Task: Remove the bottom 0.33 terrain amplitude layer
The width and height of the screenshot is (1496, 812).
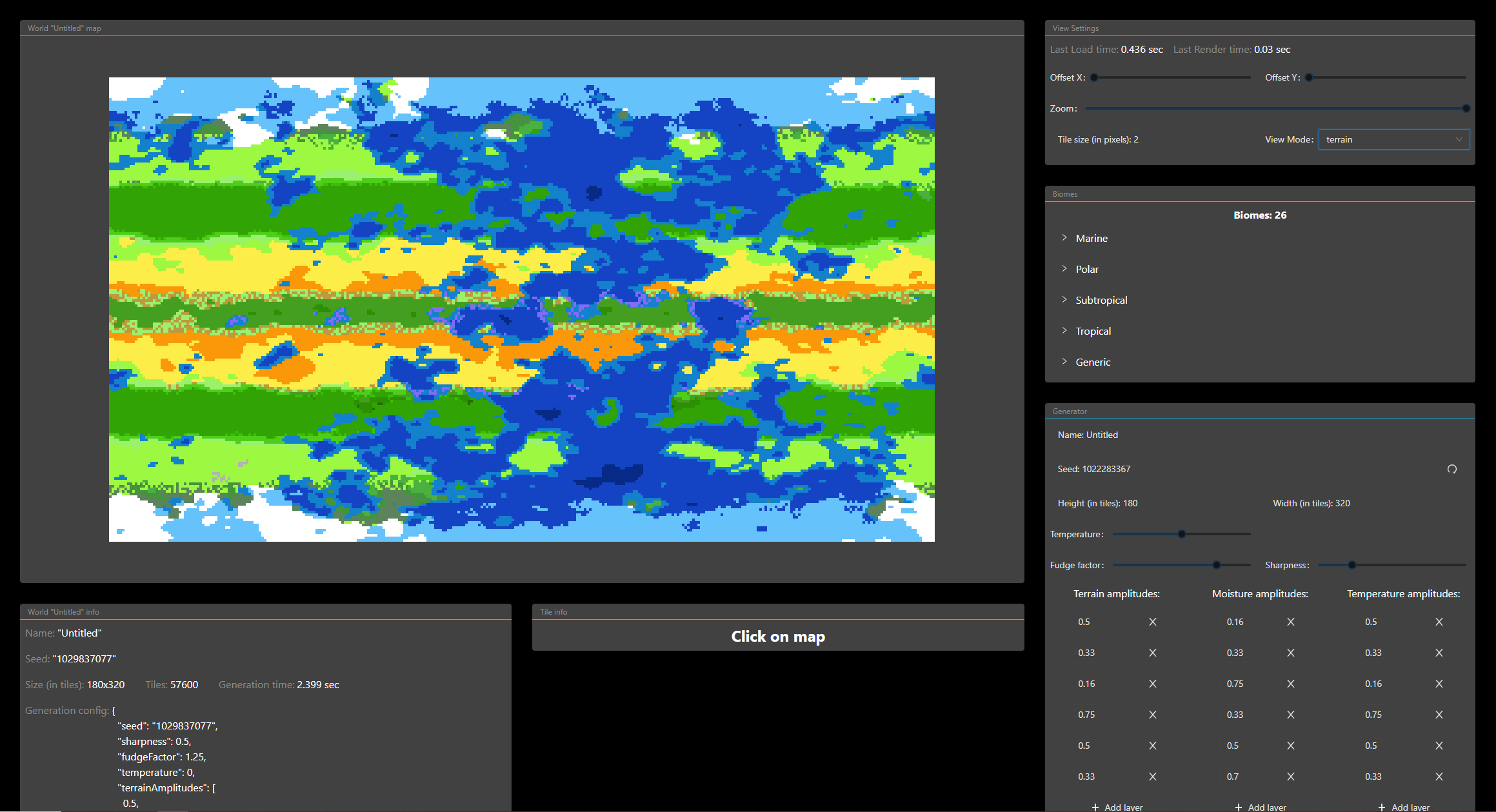Action: pos(1152,776)
